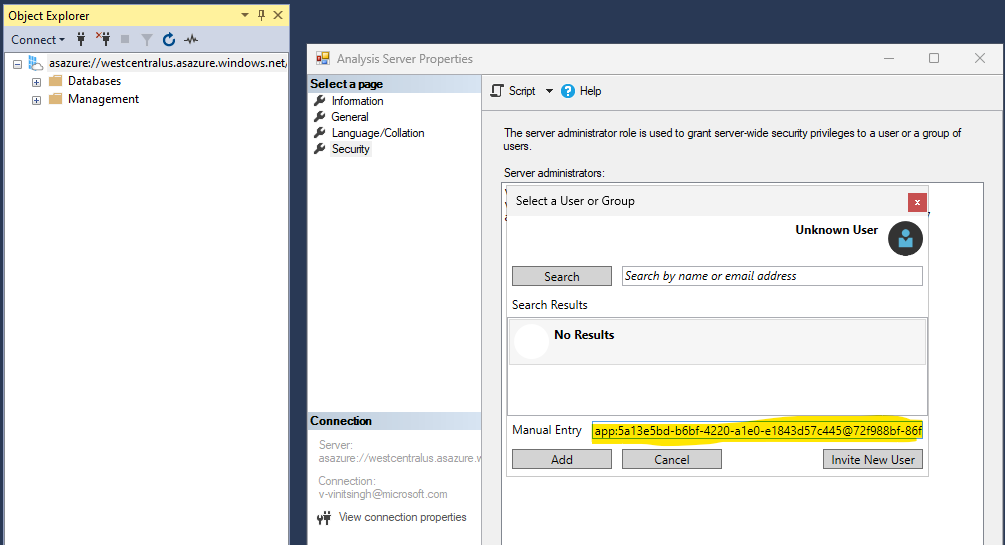Select the Databases tree item

[x=94, y=81]
